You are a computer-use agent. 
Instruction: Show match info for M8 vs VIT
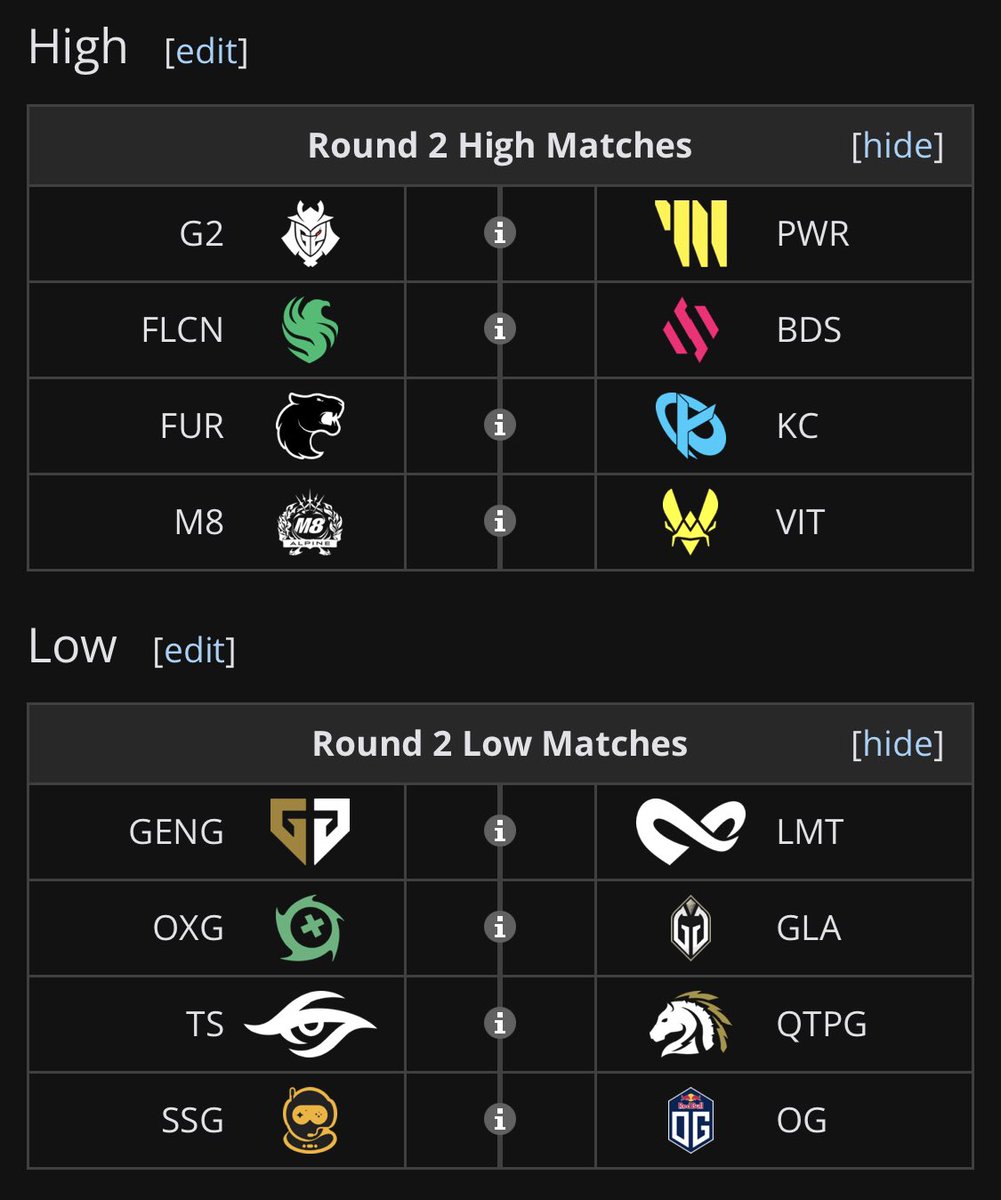pyautogui.click(x=499, y=521)
